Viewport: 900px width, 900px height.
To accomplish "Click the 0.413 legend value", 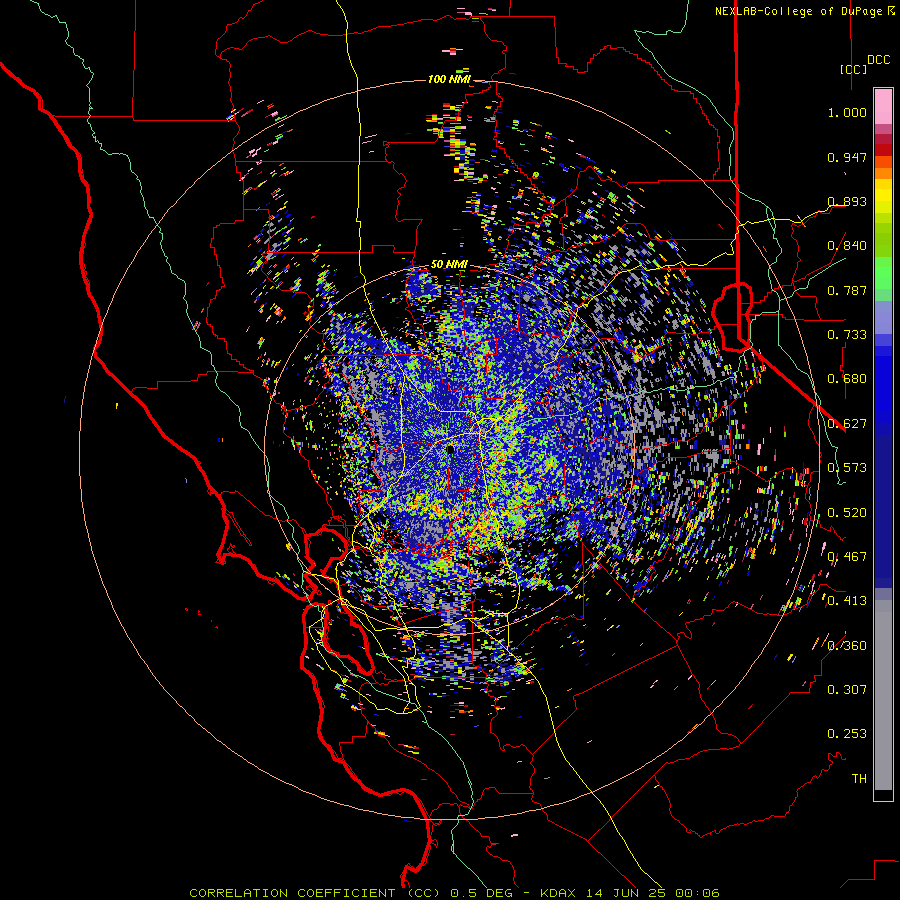I will coord(847,601).
